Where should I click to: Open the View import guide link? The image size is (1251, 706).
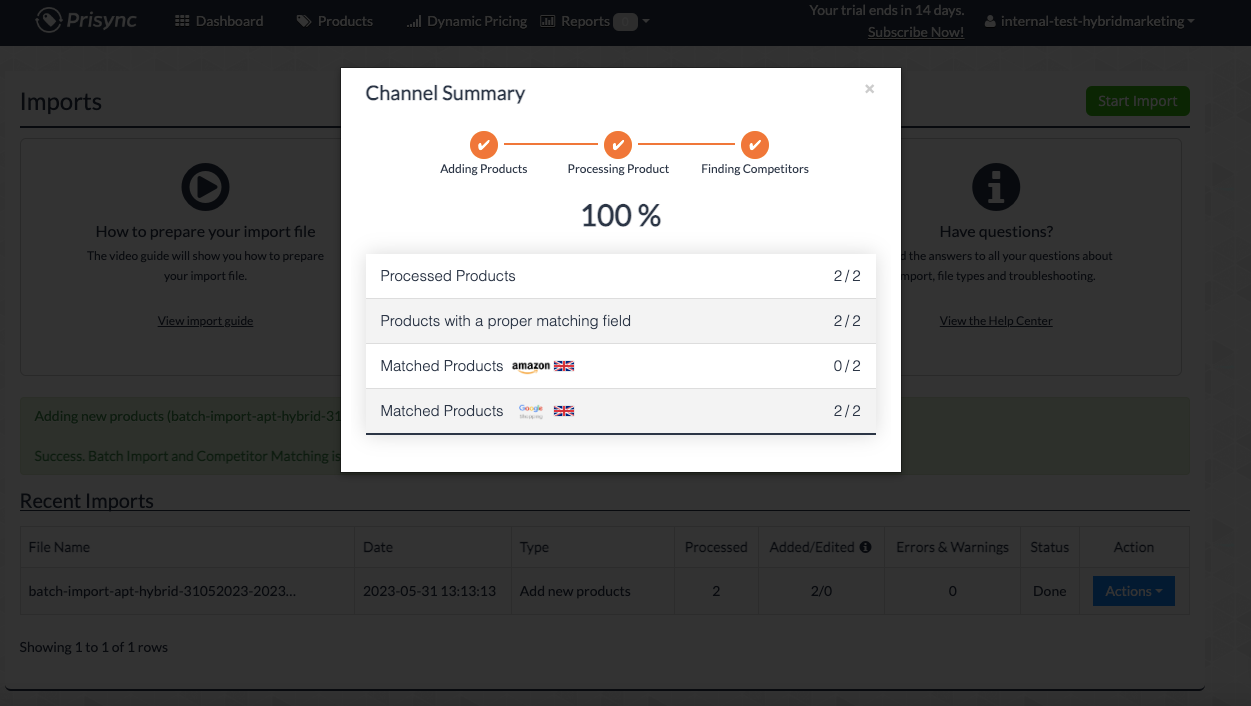(205, 321)
